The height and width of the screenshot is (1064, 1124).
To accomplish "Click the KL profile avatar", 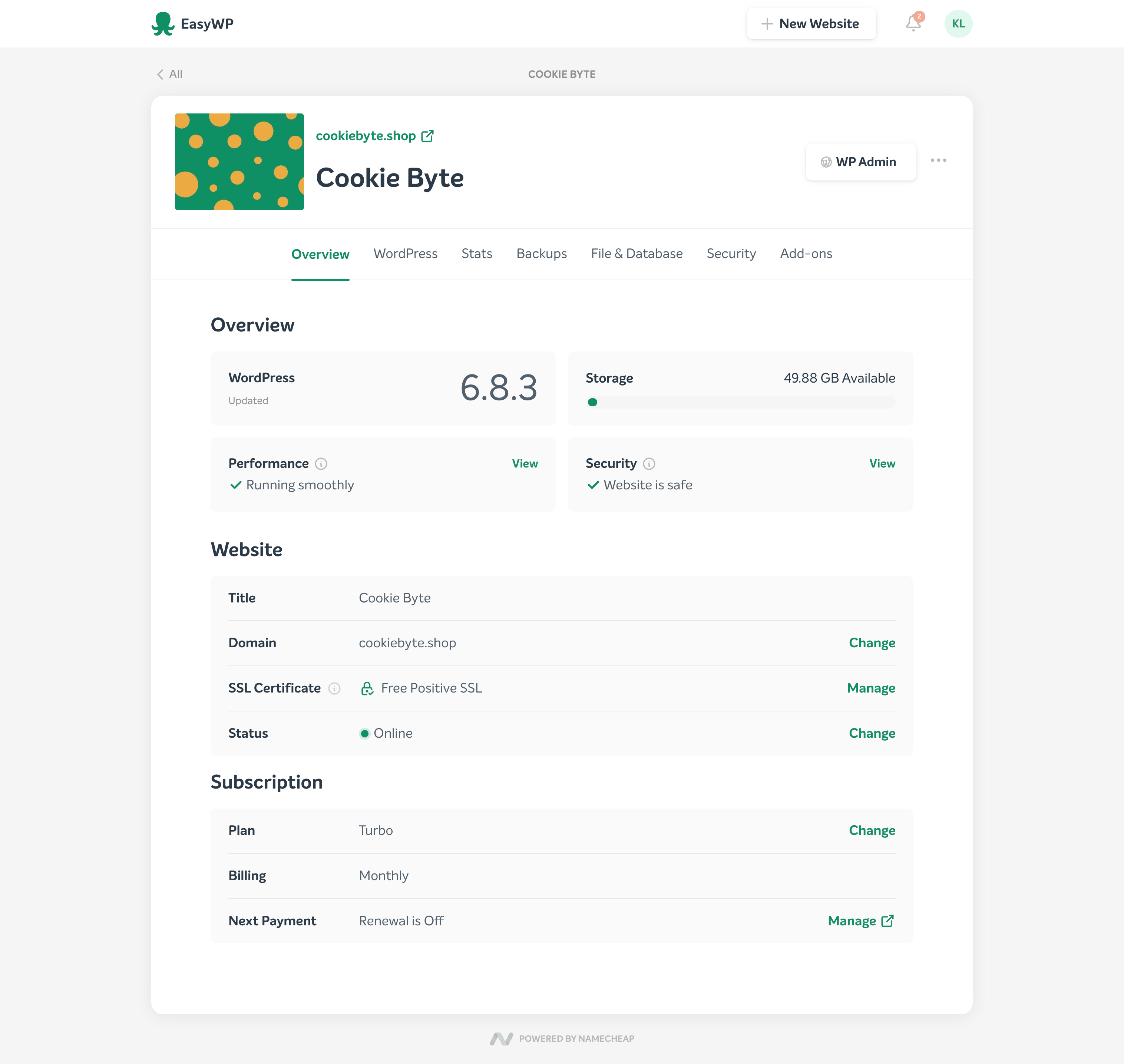I will coord(958,23).
